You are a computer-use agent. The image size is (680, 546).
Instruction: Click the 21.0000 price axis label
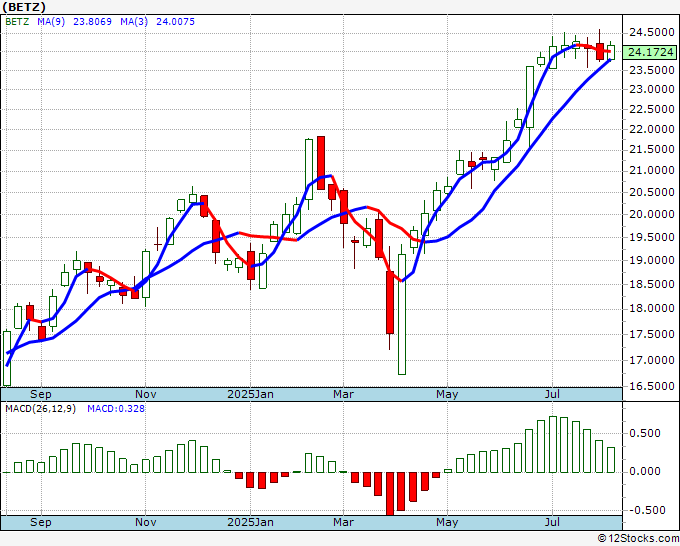[x=652, y=170]
